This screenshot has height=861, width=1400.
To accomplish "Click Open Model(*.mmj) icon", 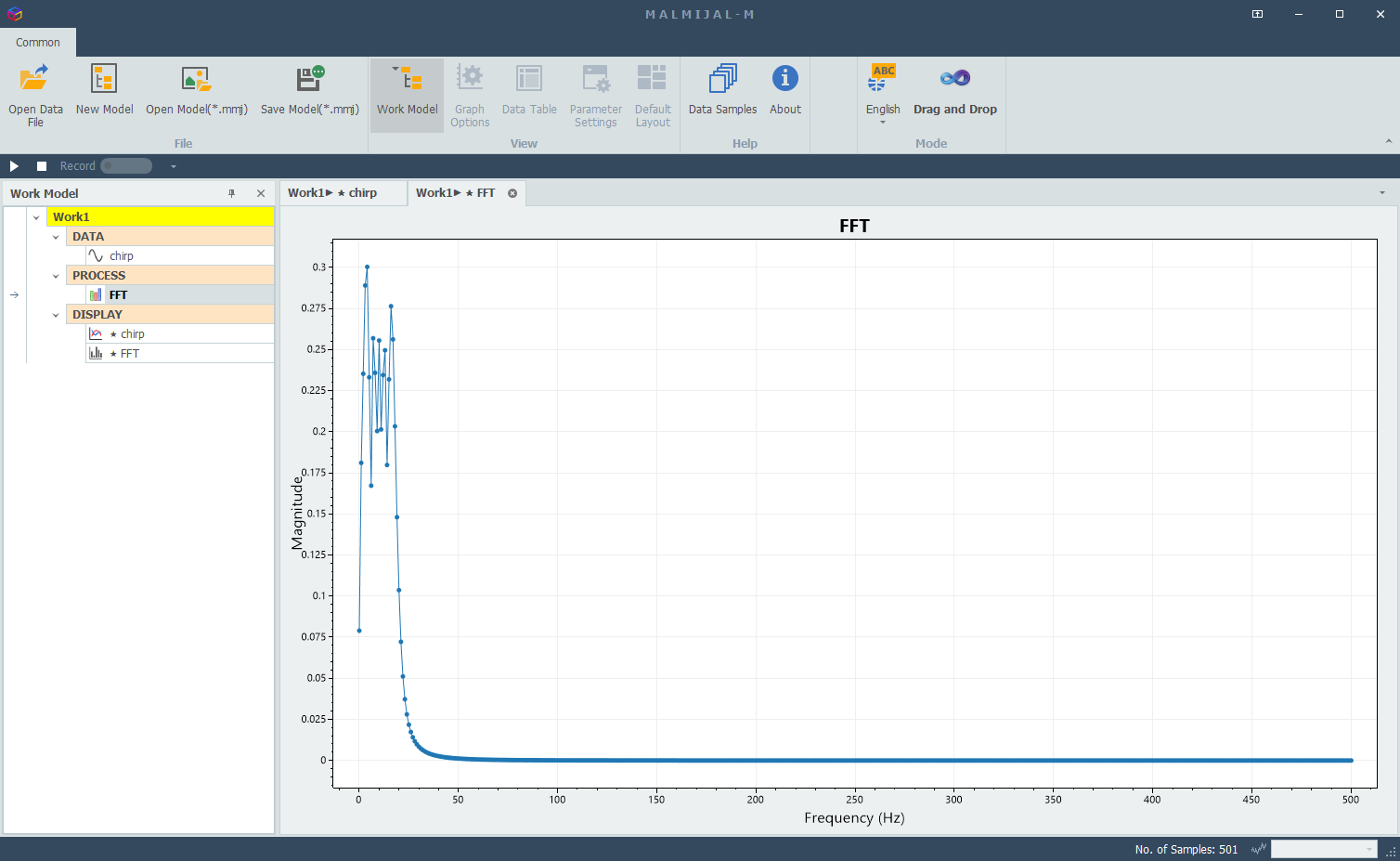I will pos(196,78).
